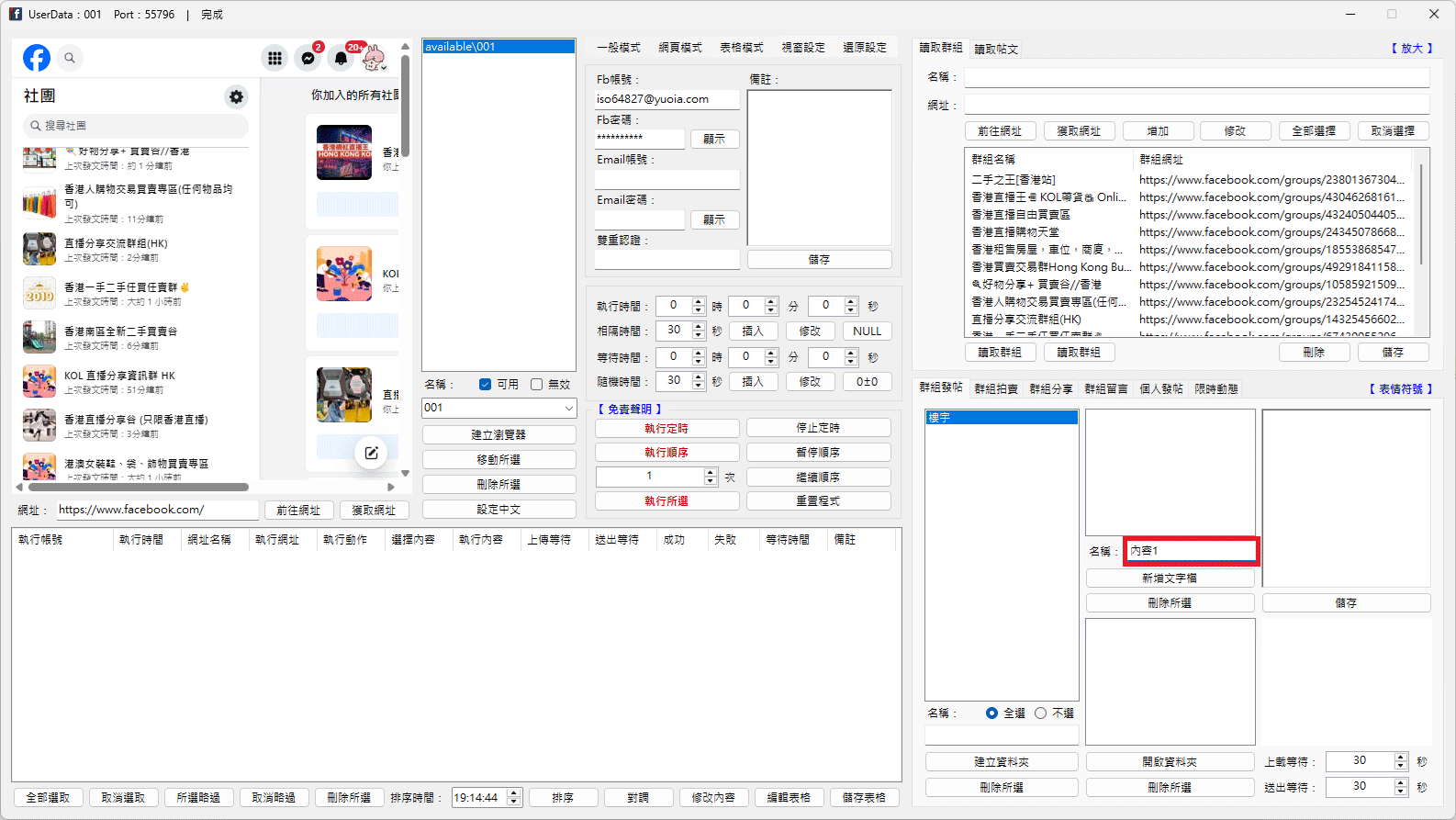Viewport: 1456px width, 820px height.
Task: Switch to the 表格模式 tab
Action: pyautogui.click(x=741, y=48)
